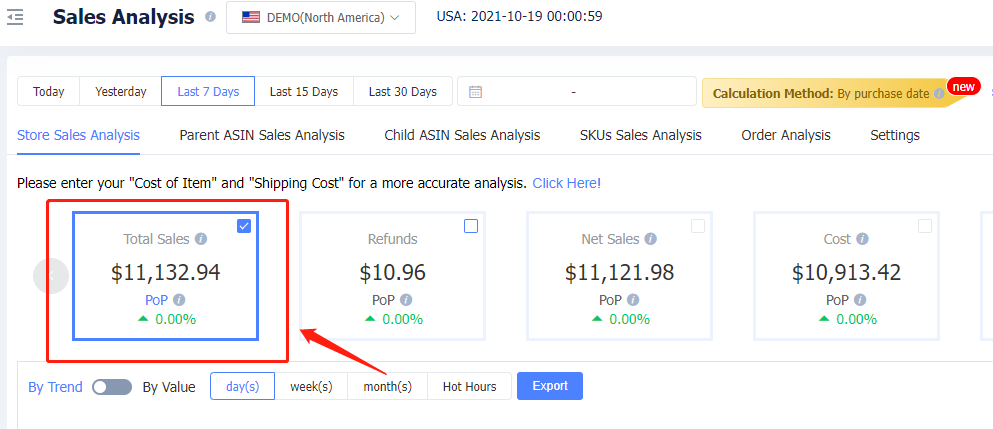Click the $10,913.42 Cost value
The width and height of the screenshot is (993, 429).
pos(846,272)
